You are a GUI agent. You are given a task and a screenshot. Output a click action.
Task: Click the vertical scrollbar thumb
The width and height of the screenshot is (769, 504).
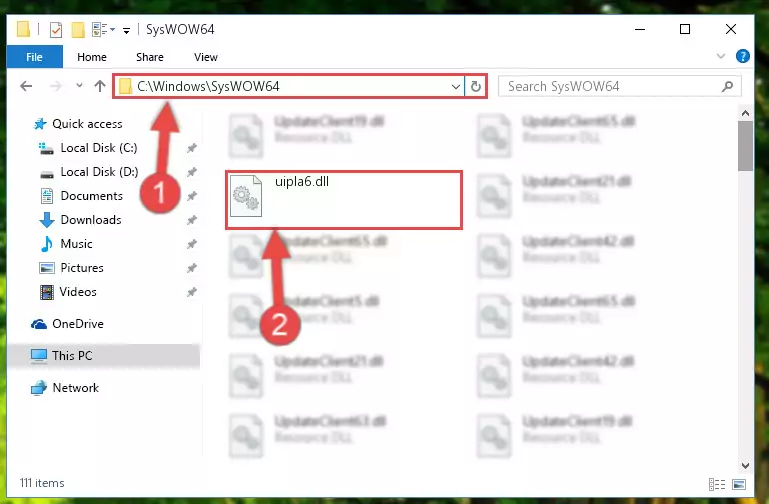coord(745,146)
